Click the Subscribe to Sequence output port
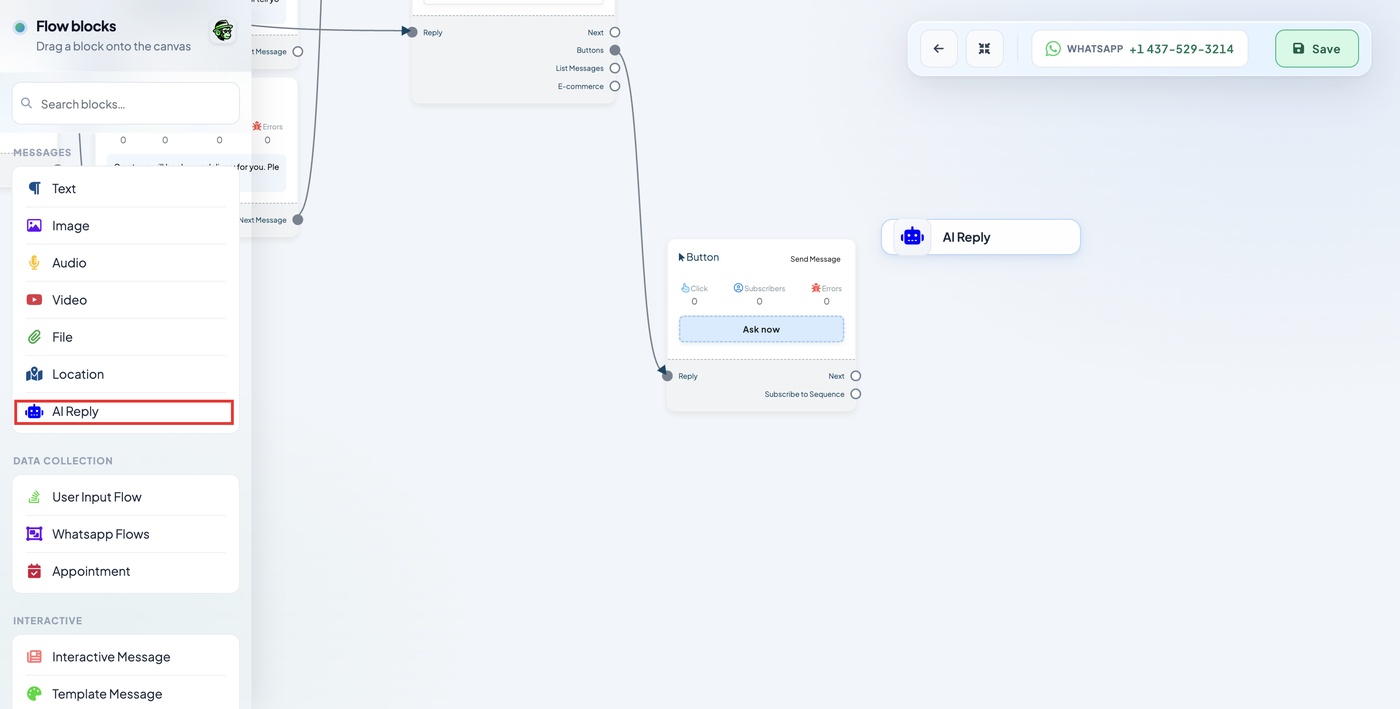Viewport: 1400px width, 709px height. tap(856, 394)
